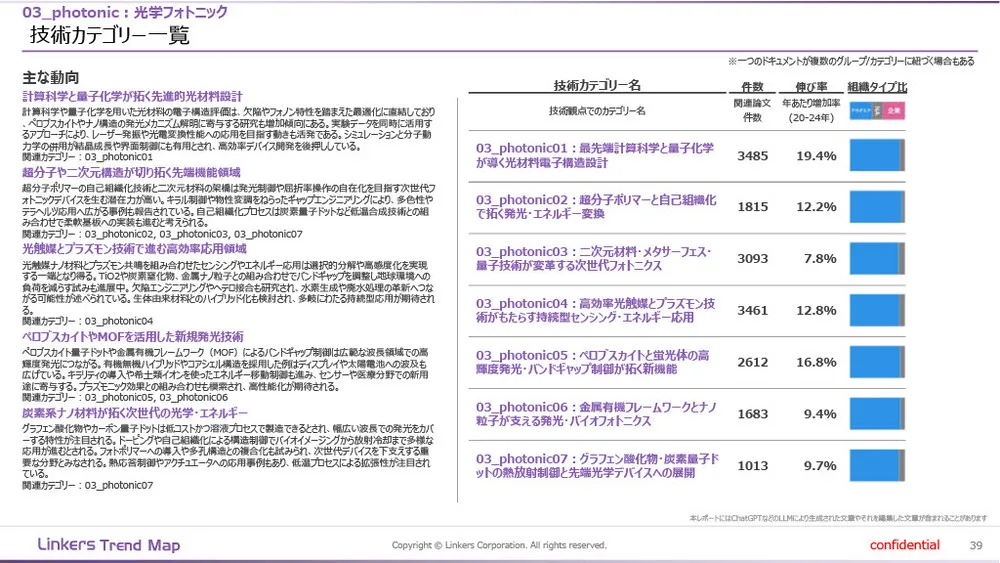The width and height of the screenshot is (1000, 563).
Task: Open category '03_photonic04:高効率光触媒とプラズモン技術'
Action: coord(595,310)
